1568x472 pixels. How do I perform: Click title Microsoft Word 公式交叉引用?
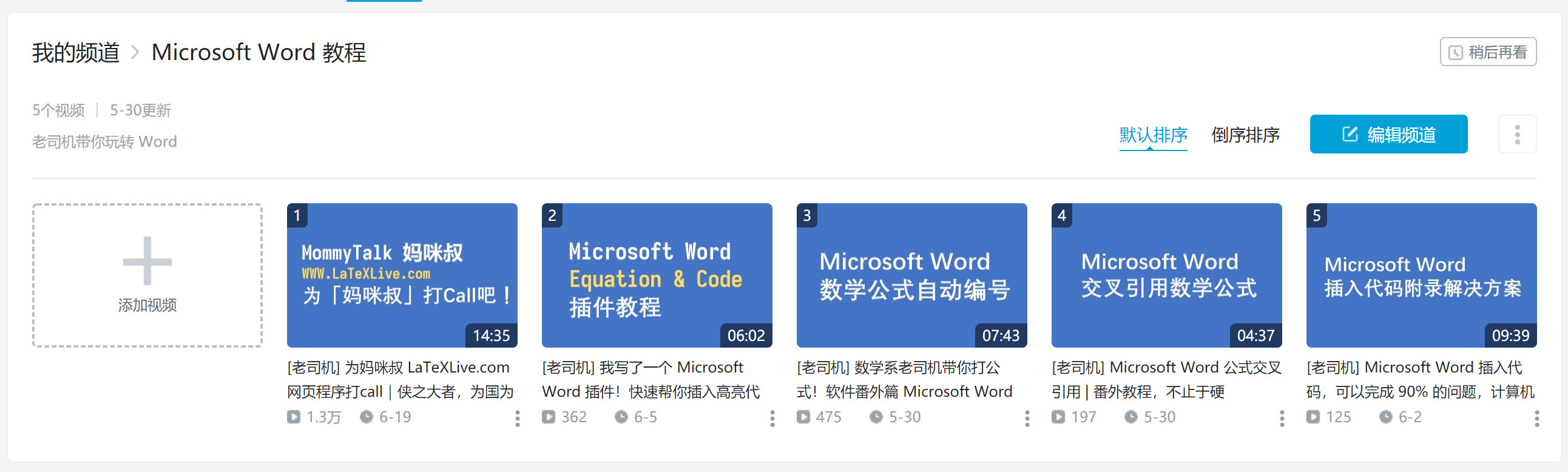[x=1166, y=380]
